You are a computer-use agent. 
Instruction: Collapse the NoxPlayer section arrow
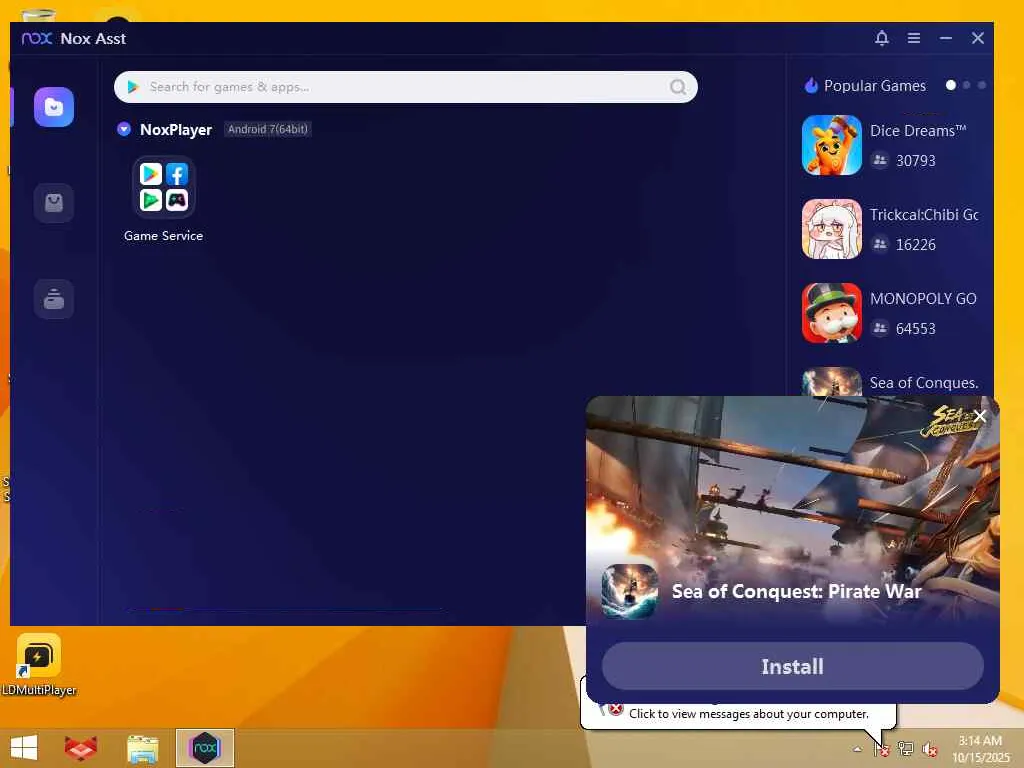pyautogui.click(x=123, y=129)
